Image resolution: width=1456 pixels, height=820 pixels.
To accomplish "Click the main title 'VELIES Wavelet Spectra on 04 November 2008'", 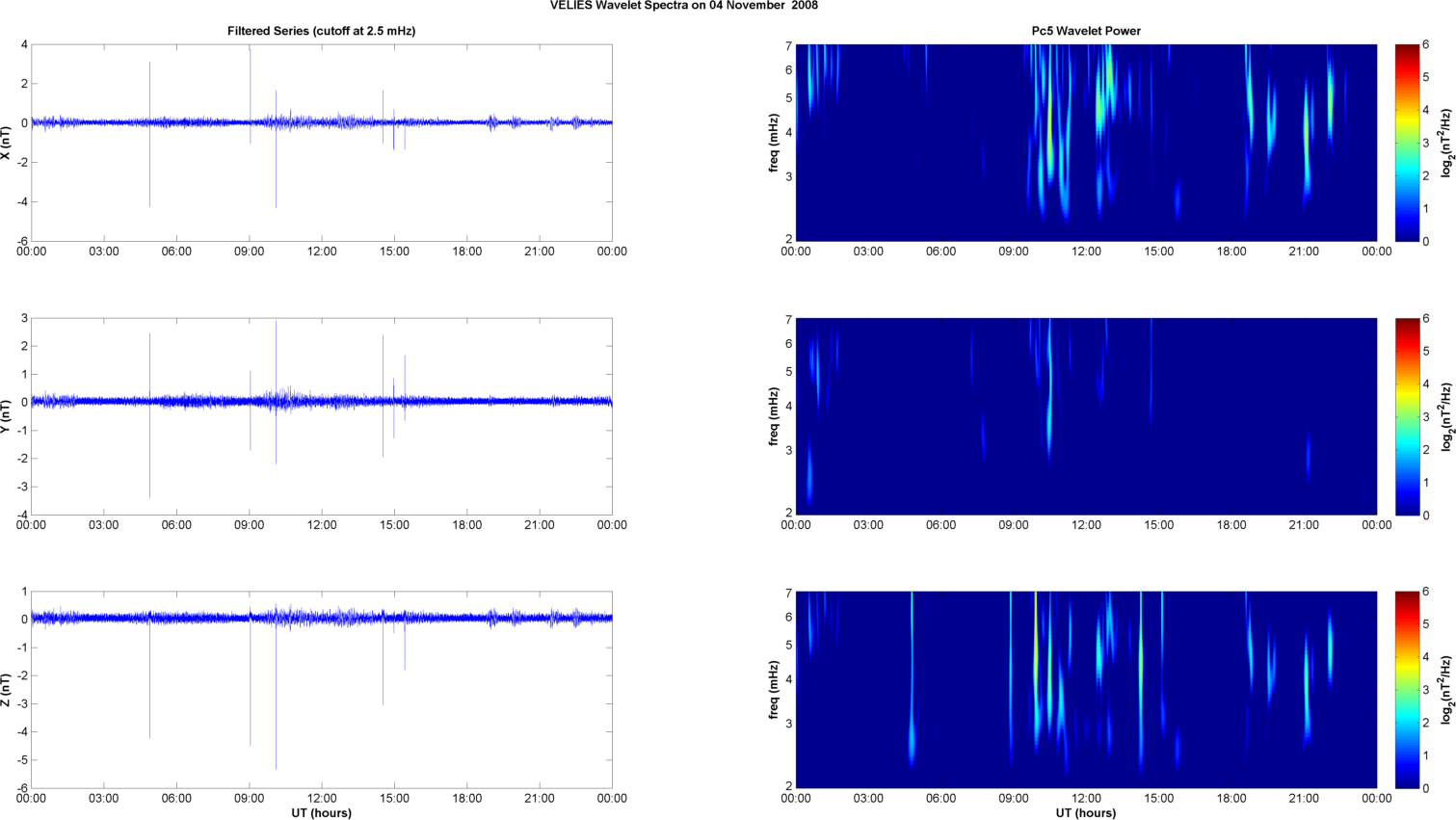I will point(684,6).
